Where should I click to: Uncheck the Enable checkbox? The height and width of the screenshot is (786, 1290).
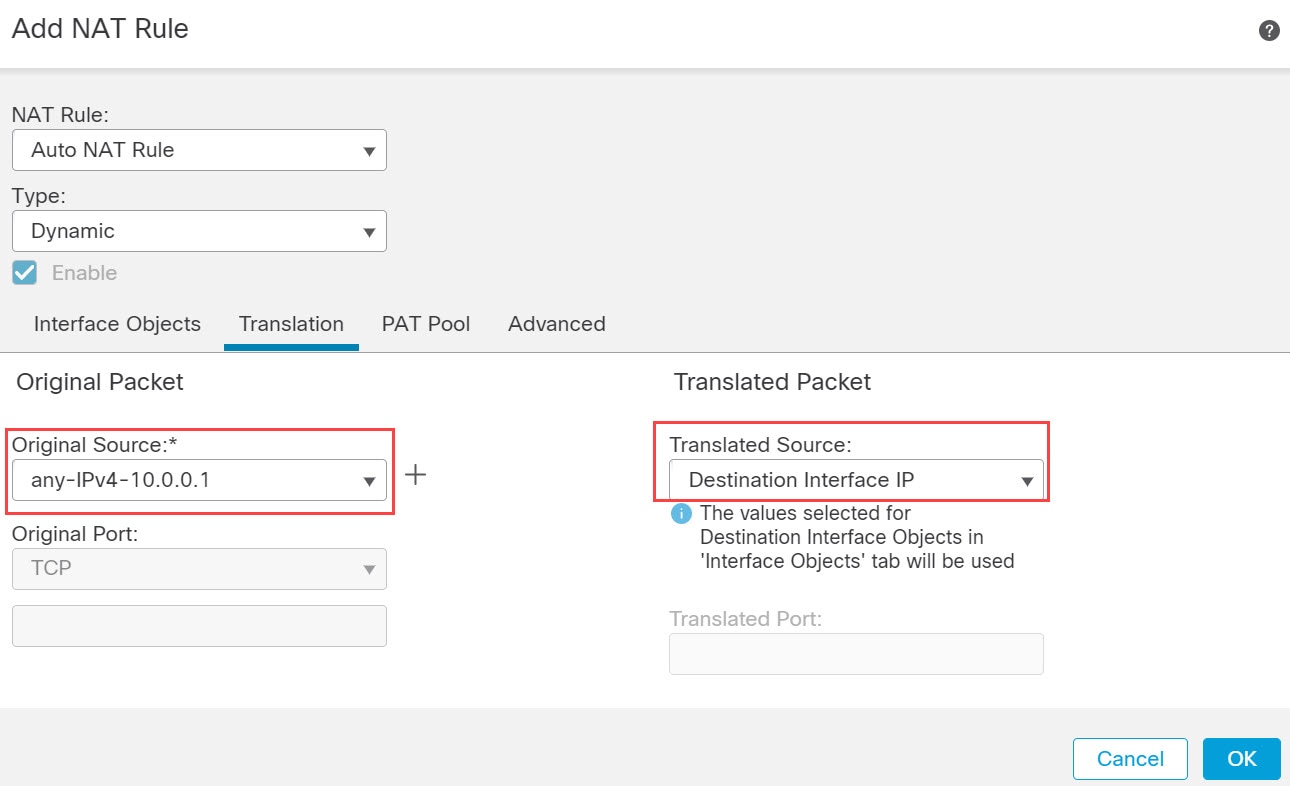tap(24, 273)
